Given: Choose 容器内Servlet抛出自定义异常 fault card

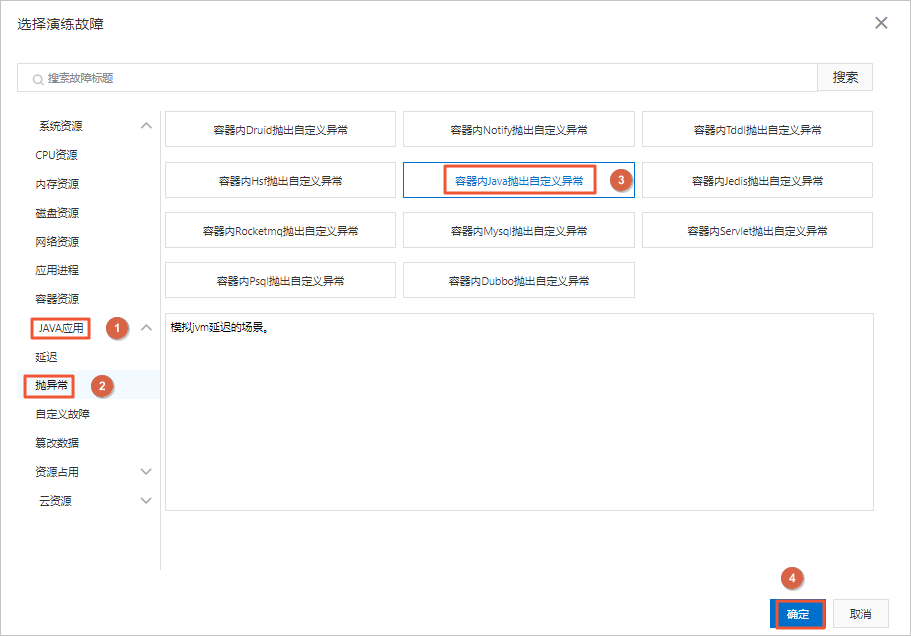Looking at the screenshot, I should point(757,231).
